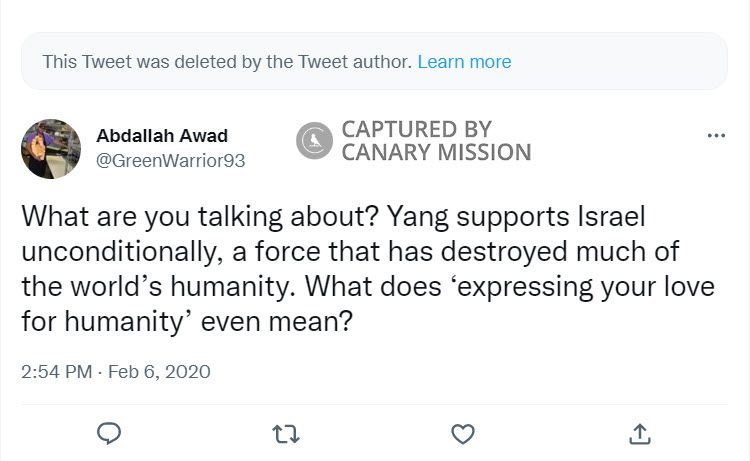750x461 pixels.
Task: Click the reply speech bubble icon
Action: [x=110, y=433]
